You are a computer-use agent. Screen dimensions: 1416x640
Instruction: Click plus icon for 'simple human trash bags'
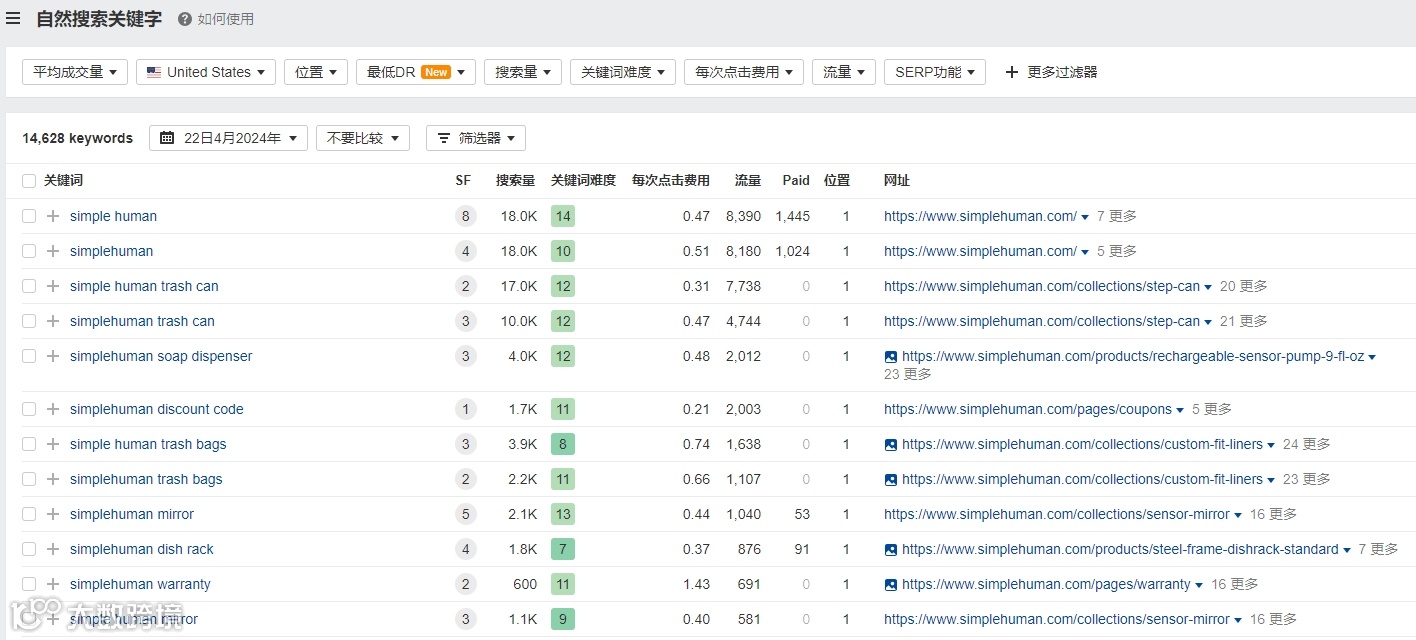[x=53, y=444]
